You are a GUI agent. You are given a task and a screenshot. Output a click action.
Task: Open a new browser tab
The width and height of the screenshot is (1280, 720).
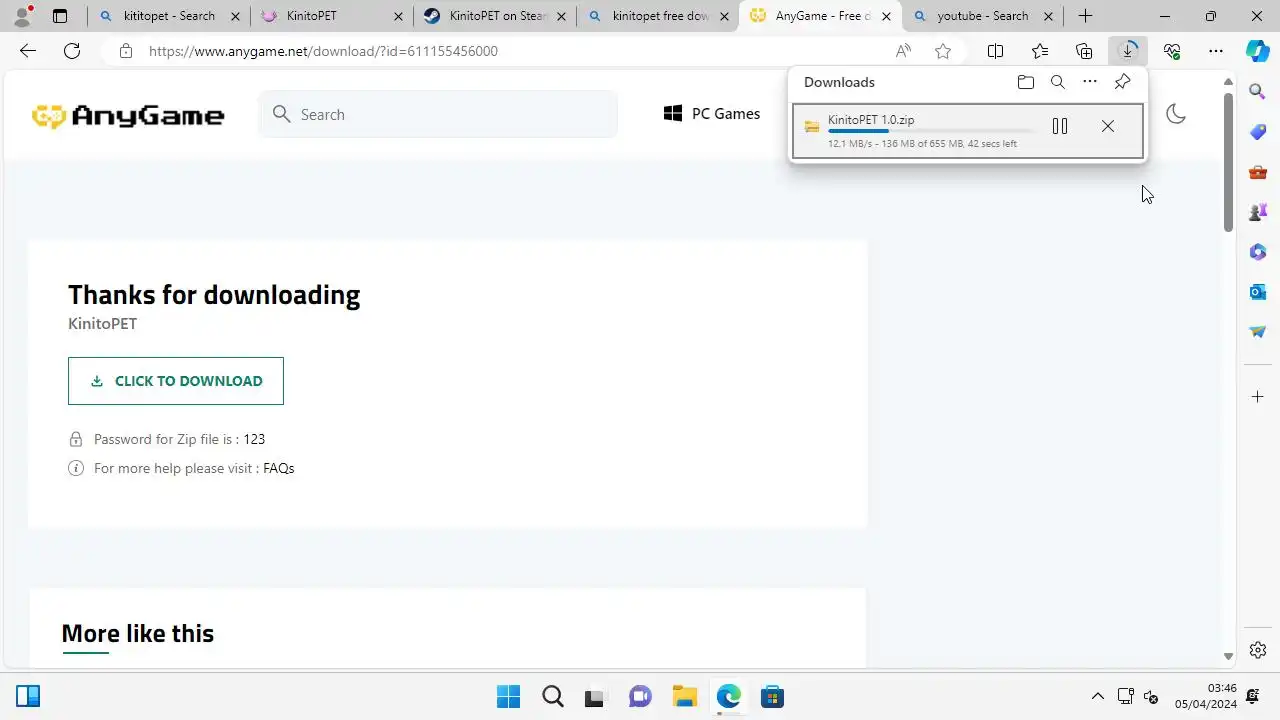point(1085,16)
